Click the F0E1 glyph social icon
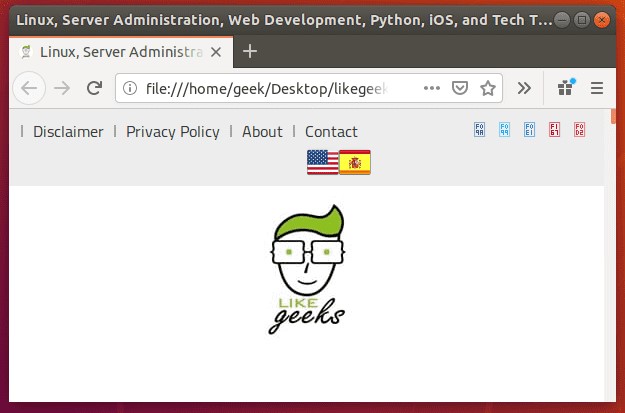The image size is (625, 413). tap(529, 130)
